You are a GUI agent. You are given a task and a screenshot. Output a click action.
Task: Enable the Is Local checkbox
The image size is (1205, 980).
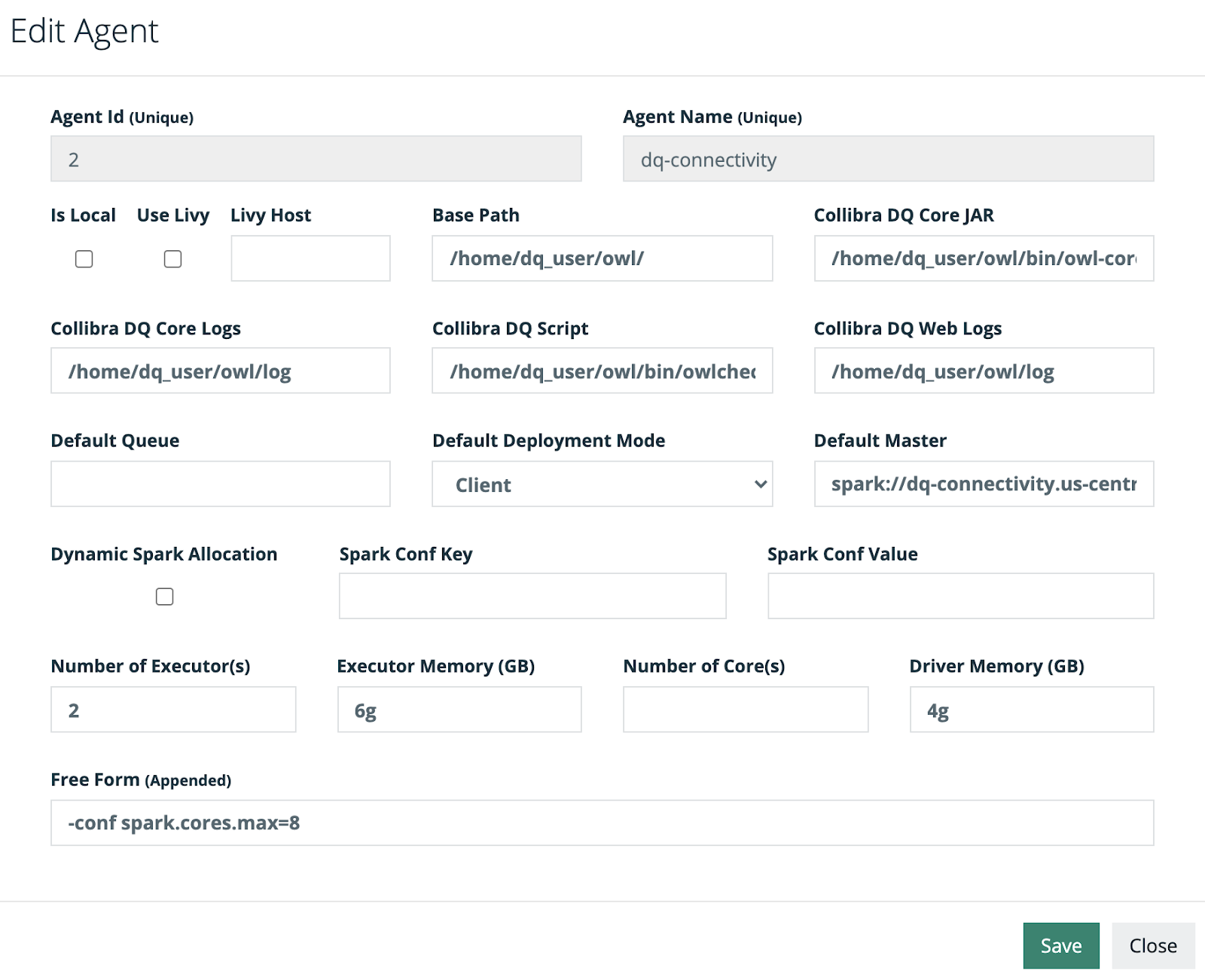[84, 259]
